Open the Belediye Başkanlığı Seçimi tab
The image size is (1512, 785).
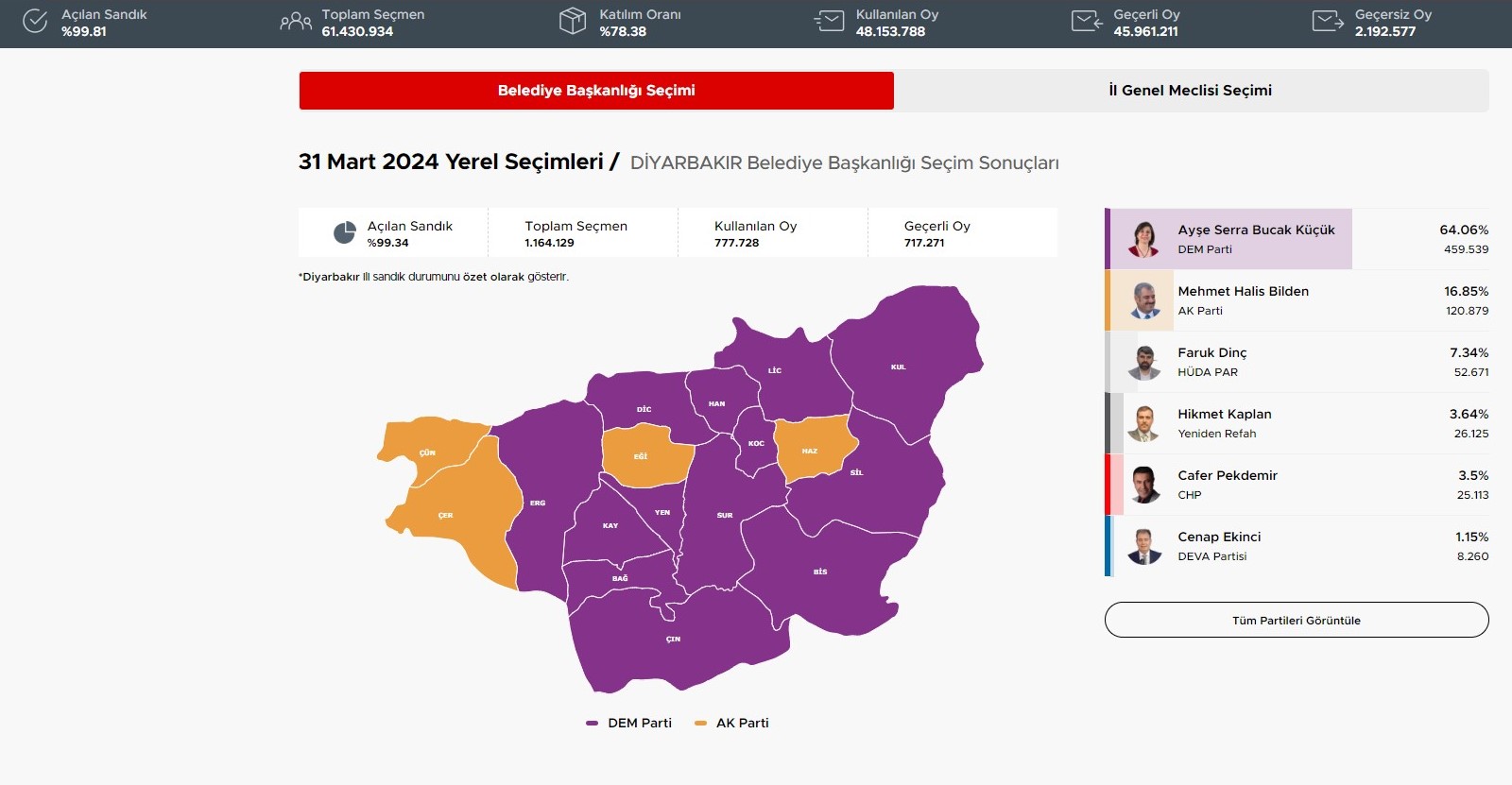(596, 91)
